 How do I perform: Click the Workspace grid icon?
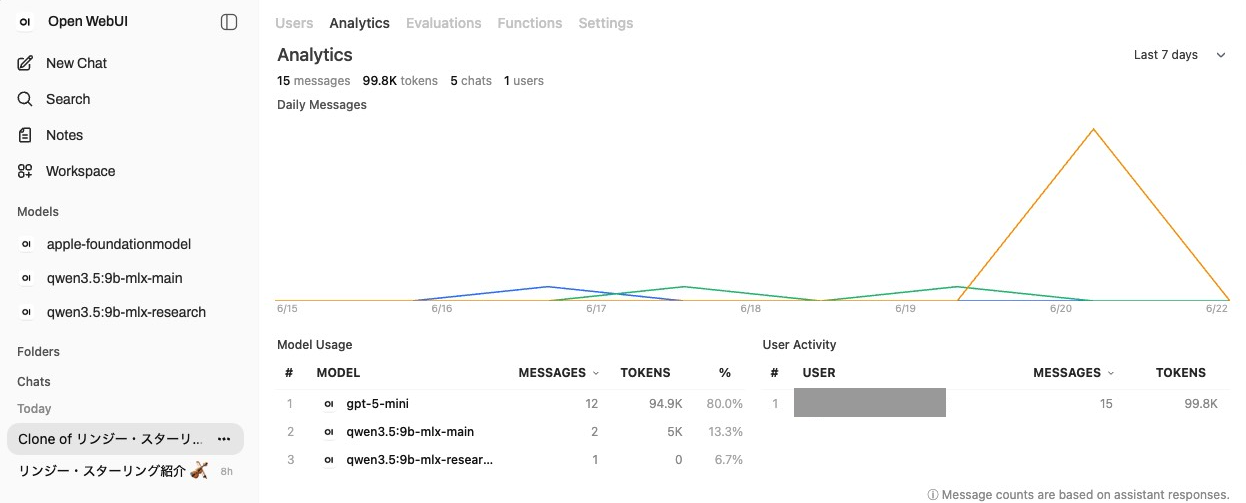click(x=26, y=171)
